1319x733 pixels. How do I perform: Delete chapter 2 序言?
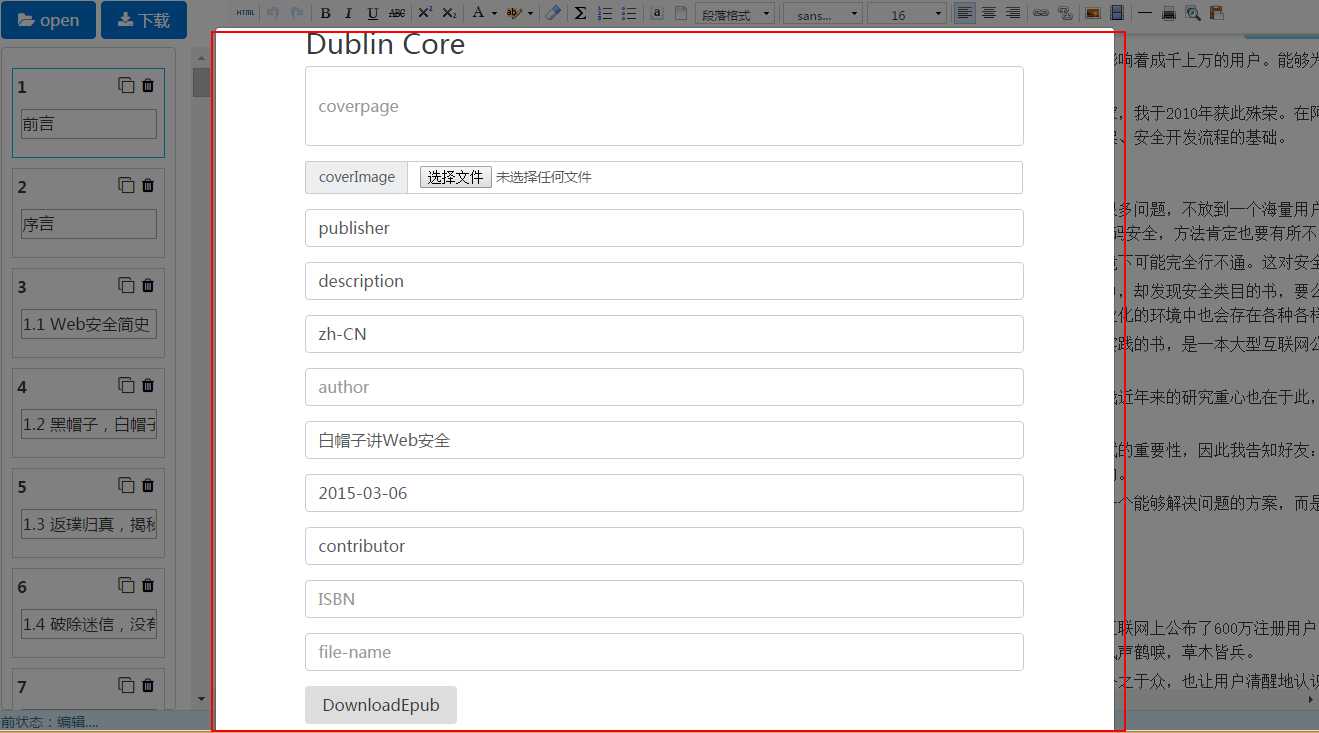[148, 185]
